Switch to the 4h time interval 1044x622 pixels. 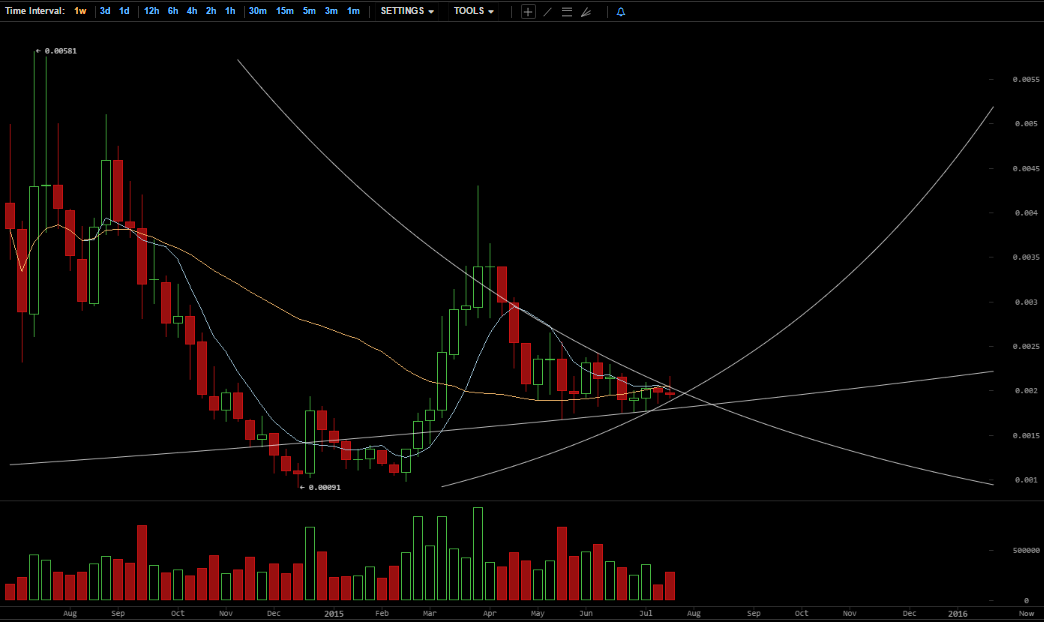tap(192, 11)
